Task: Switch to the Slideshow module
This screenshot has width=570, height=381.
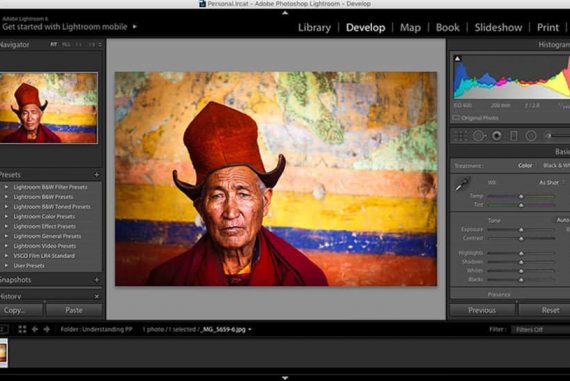Action: [x=498, y=28]
